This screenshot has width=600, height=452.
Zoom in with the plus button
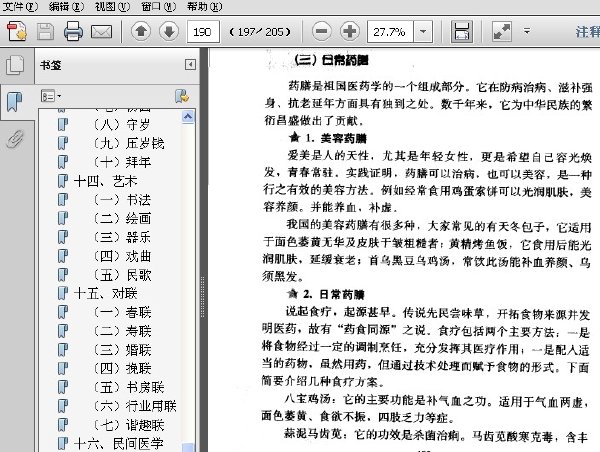coord(350,31)
